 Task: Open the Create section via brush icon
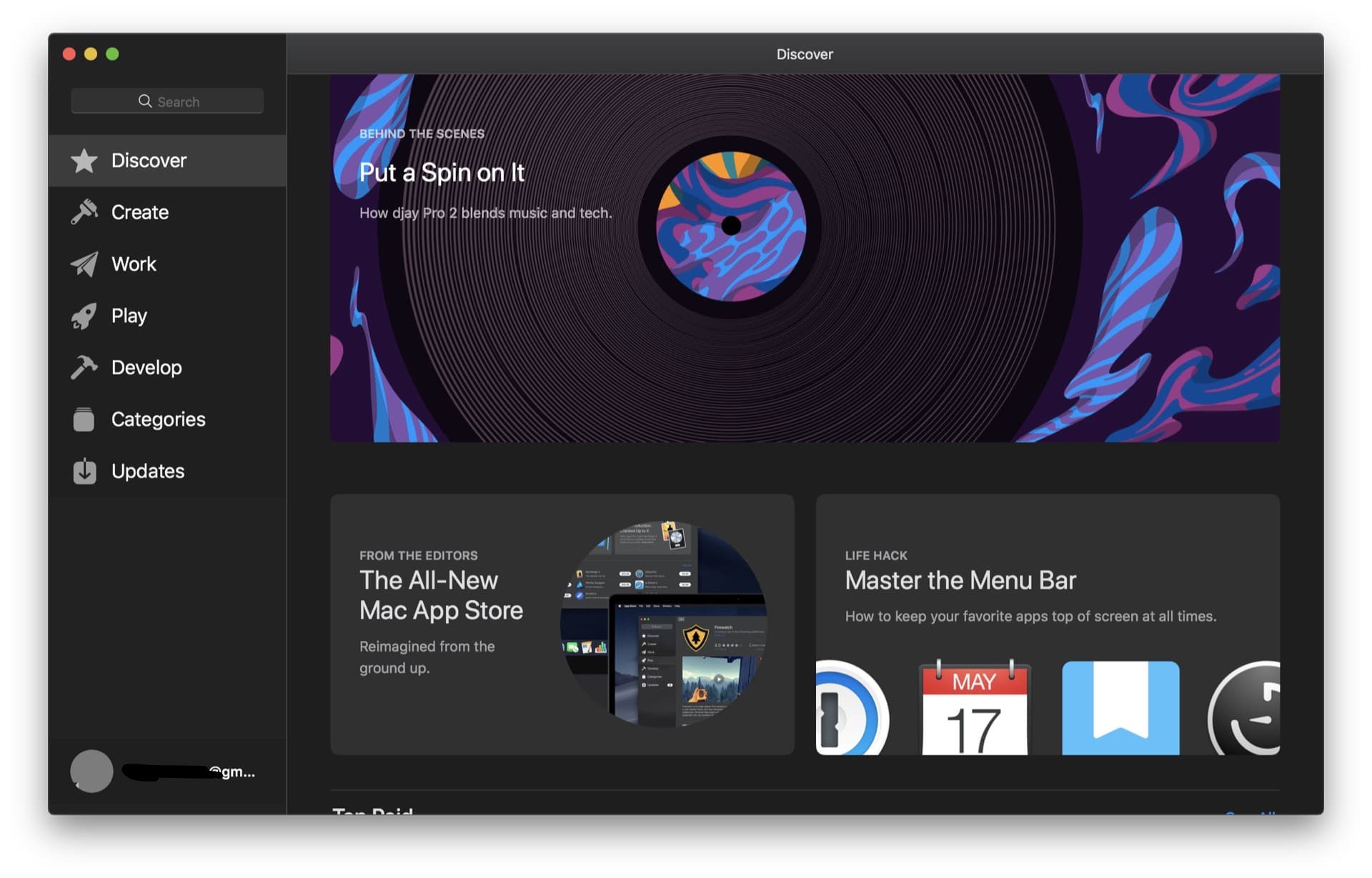pyautogui.click(x=84, y=211)
